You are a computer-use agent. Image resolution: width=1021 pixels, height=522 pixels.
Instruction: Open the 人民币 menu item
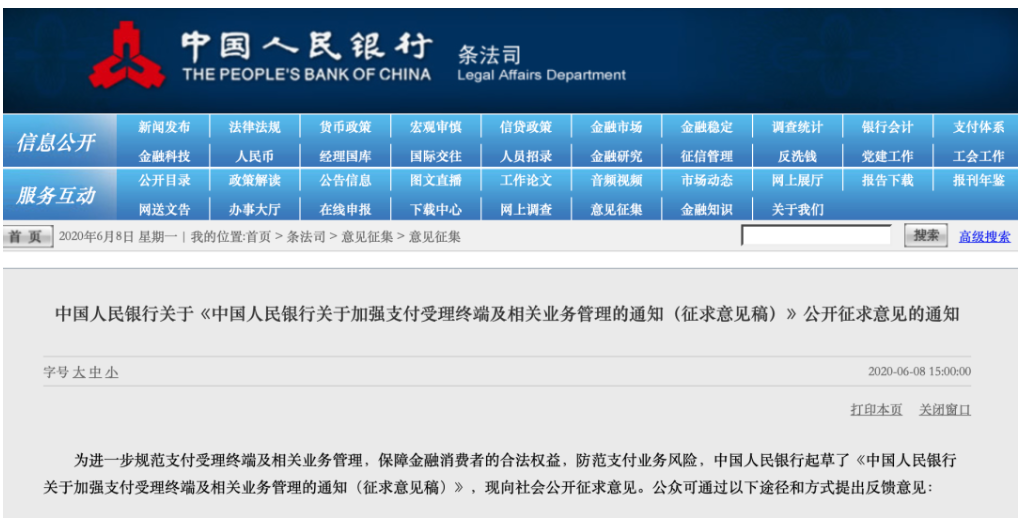(x=255, y=157)
